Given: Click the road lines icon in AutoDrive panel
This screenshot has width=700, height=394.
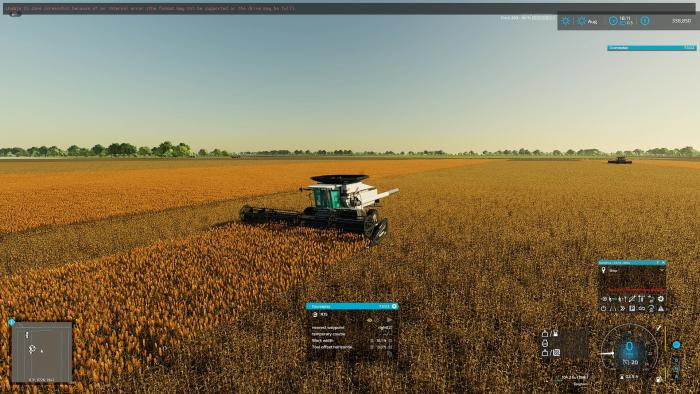Looking at the screenshot, I should [613, 309].
